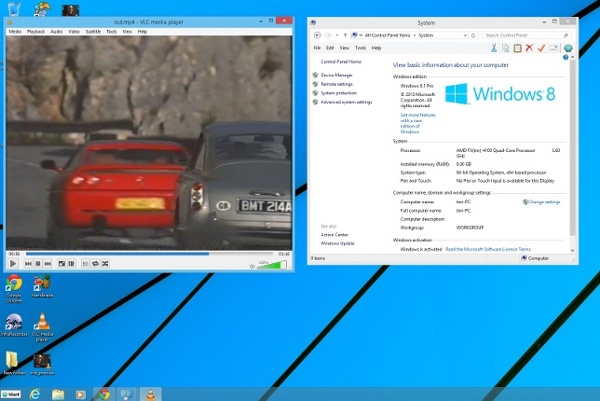The width and height of the screenshot is (600, 401).
Task: Open View menu in System window
Action: (344, 48)
